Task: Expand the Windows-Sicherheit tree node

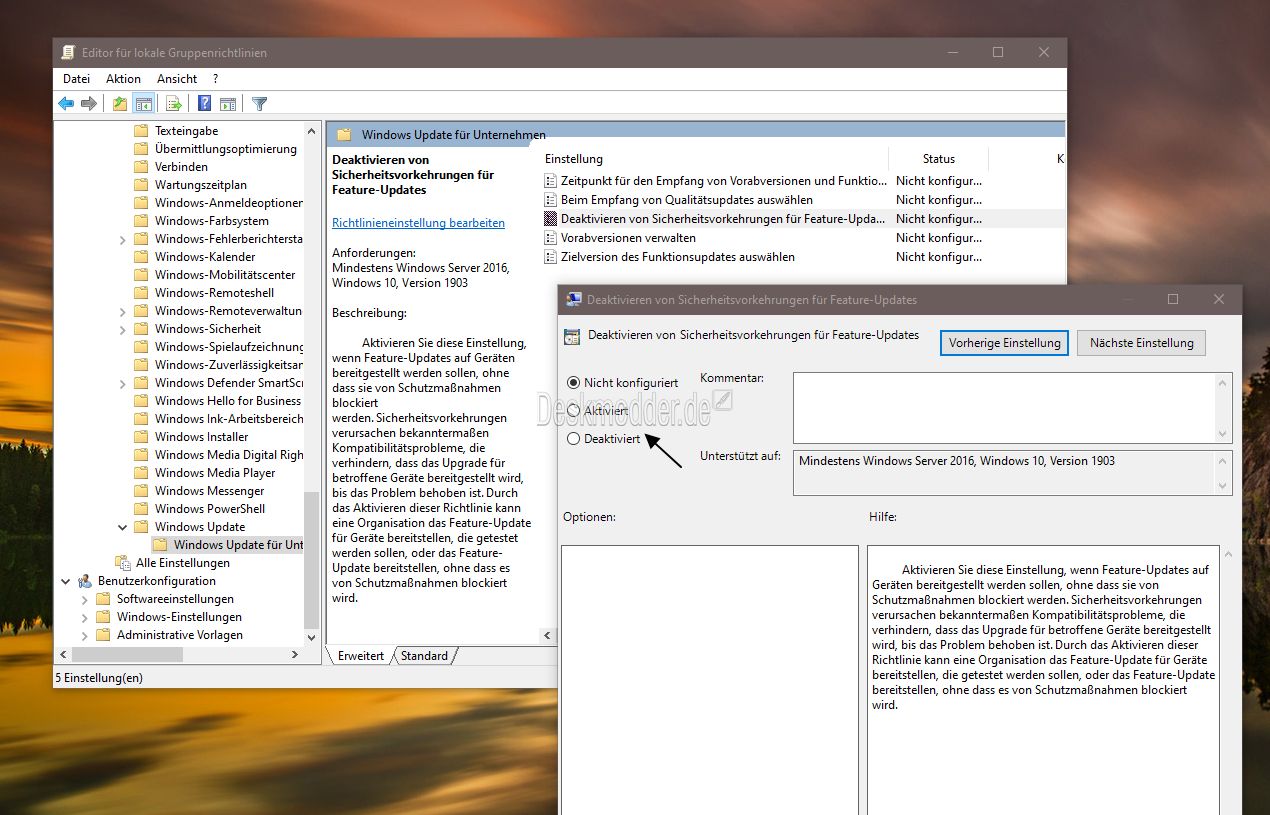Action: (123, 329)
